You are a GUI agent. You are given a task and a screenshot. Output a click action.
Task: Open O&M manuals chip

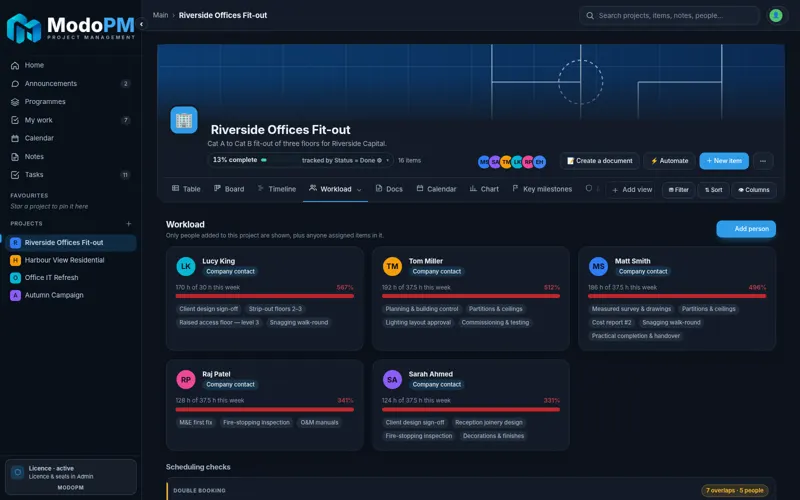tap(319, 422)
